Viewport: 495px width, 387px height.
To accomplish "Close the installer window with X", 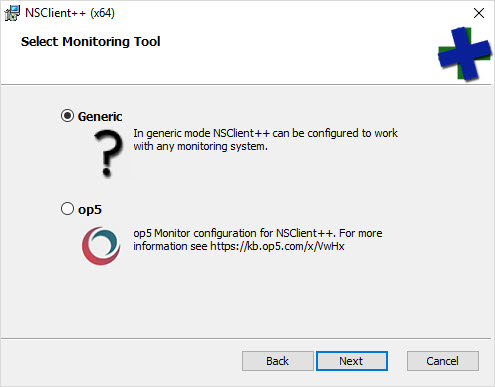I will (479, 13).
